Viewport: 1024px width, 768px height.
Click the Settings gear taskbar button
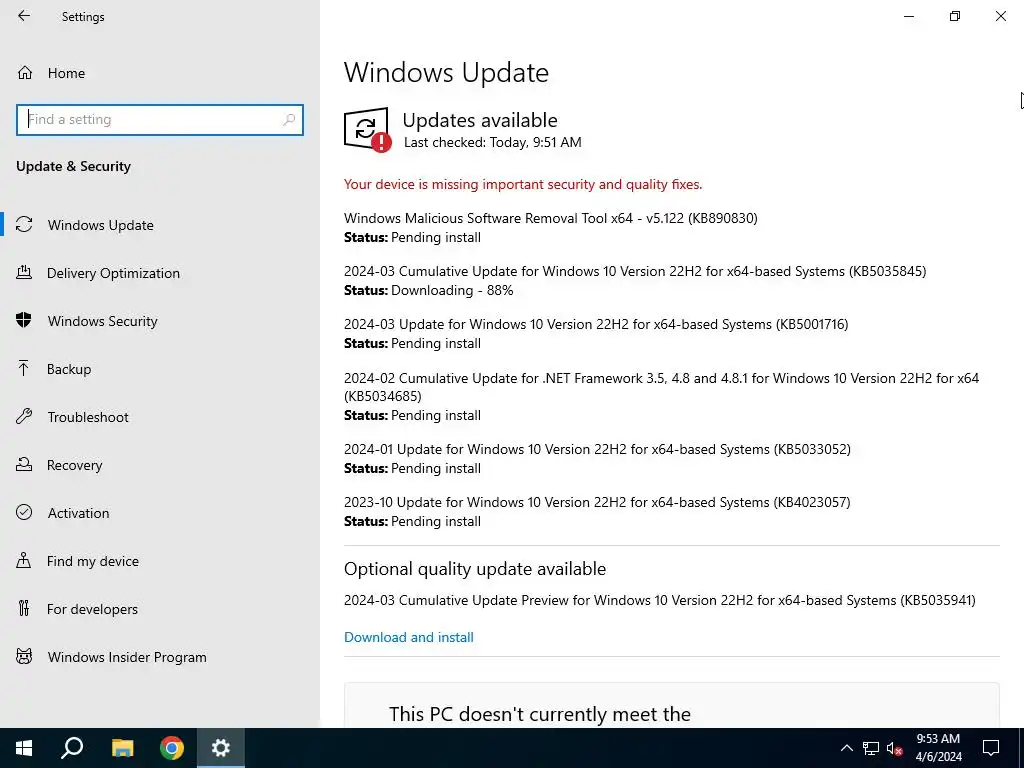[x=221, y=748]
